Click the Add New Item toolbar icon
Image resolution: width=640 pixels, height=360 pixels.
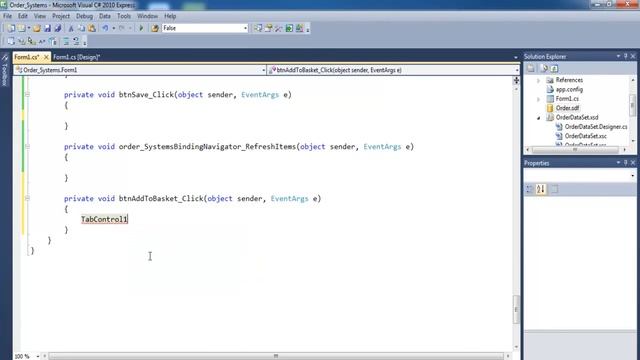pos(21,28)
